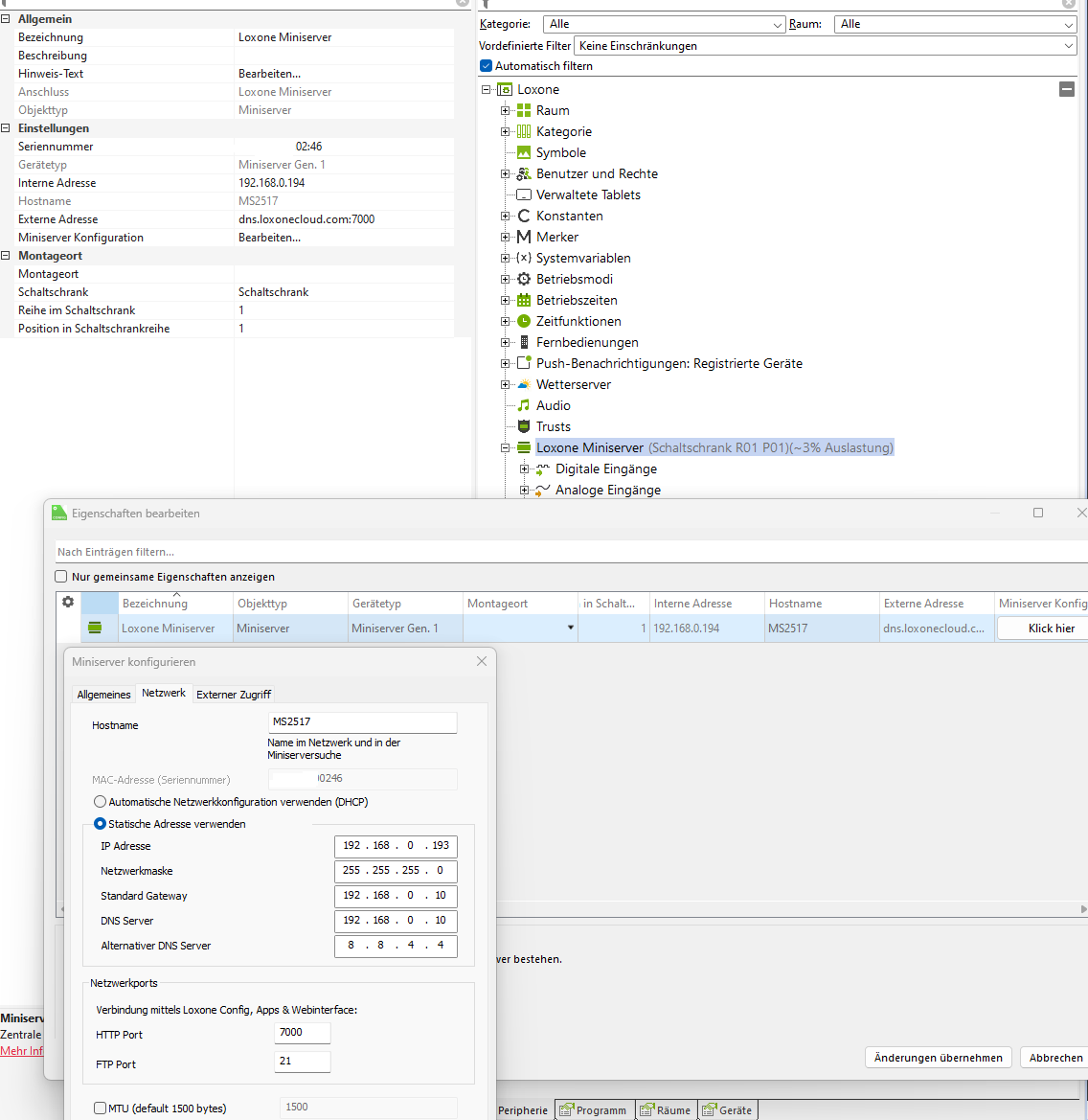
Task: Select Statische Adresse verwenden option
Action: coord(100,824)
